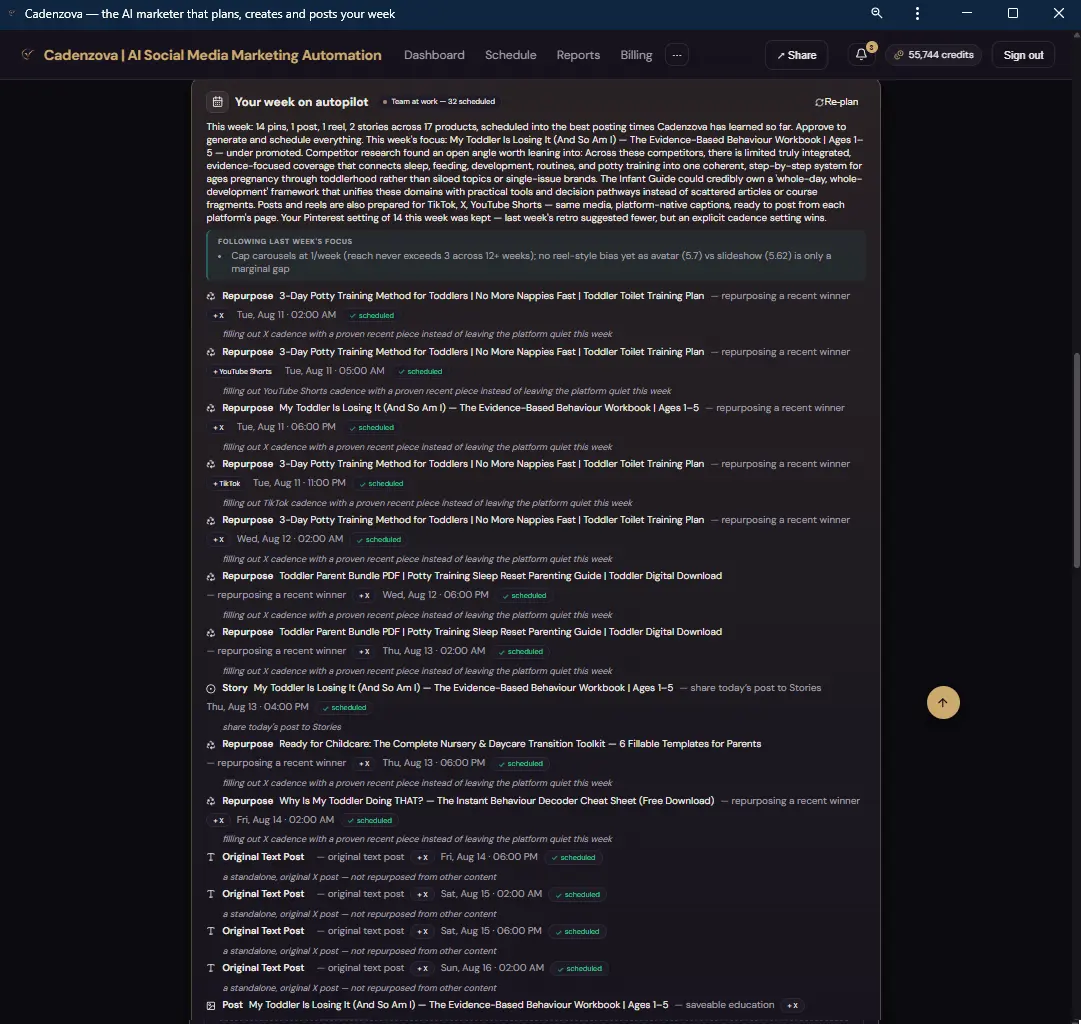
Task: Click the 'Wed, Aug 12 · 02:00 AM' timestamp
Action: [x=290, y=539]
